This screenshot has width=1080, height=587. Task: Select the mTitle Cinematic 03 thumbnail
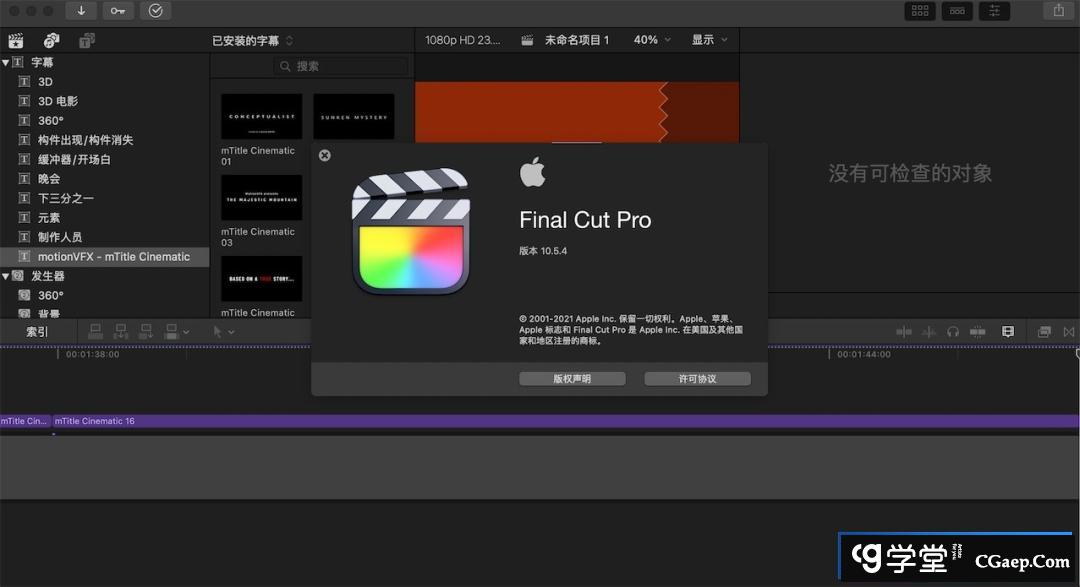(x=261, y=198)
